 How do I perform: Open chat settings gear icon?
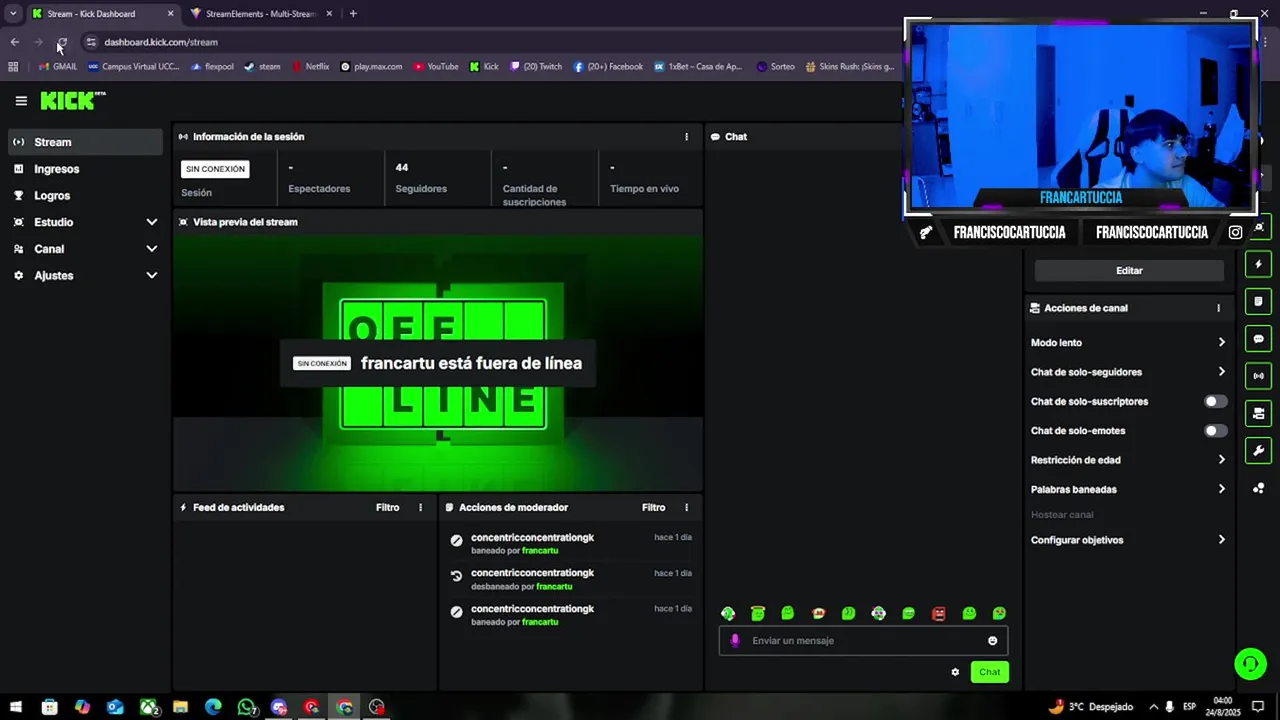pos(955,672)
